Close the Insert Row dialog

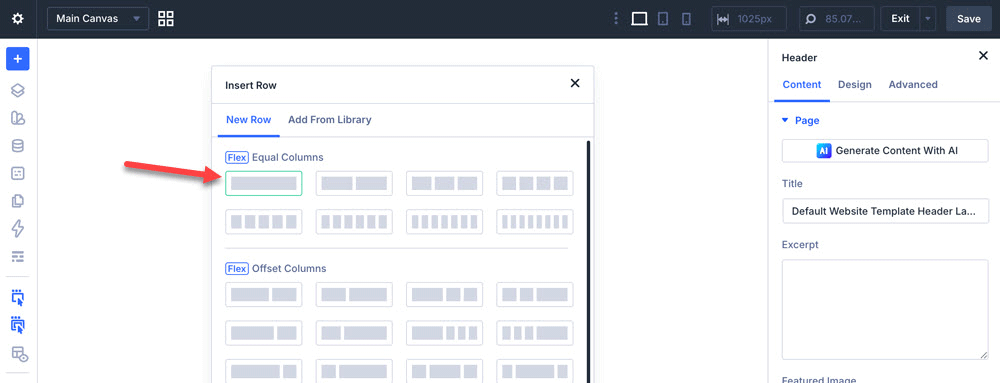click(575, 83)
